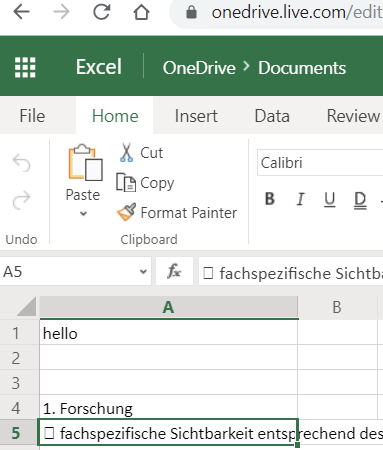
Task: Click the Cut scissors icon
Action: click(126, 153)
